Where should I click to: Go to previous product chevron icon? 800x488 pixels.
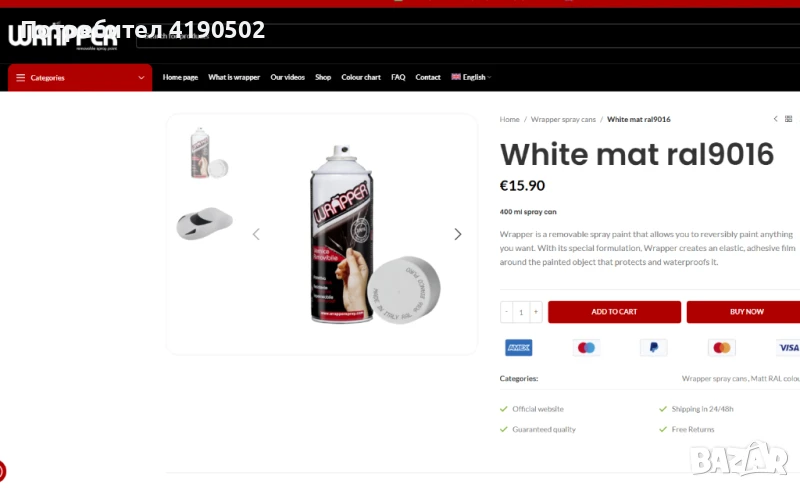[x=776, y=119]
